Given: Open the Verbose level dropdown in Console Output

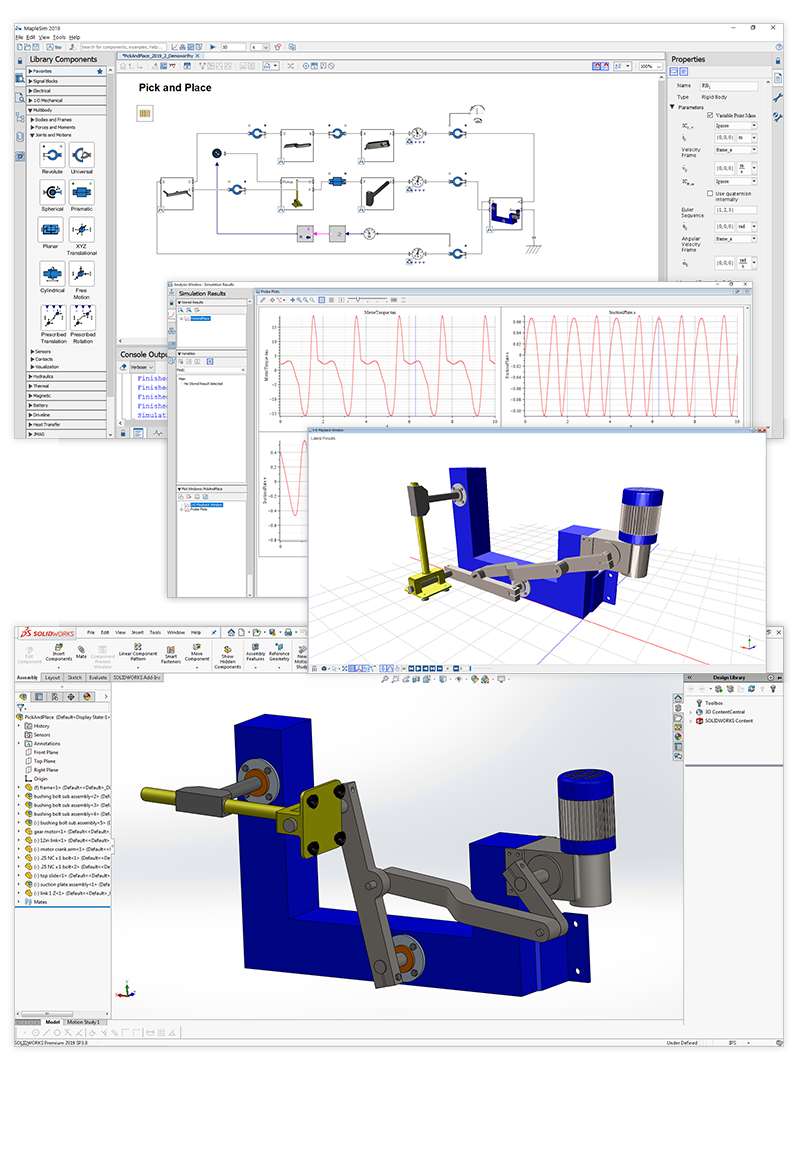Looking at the screenshot, I should (142, 367).
